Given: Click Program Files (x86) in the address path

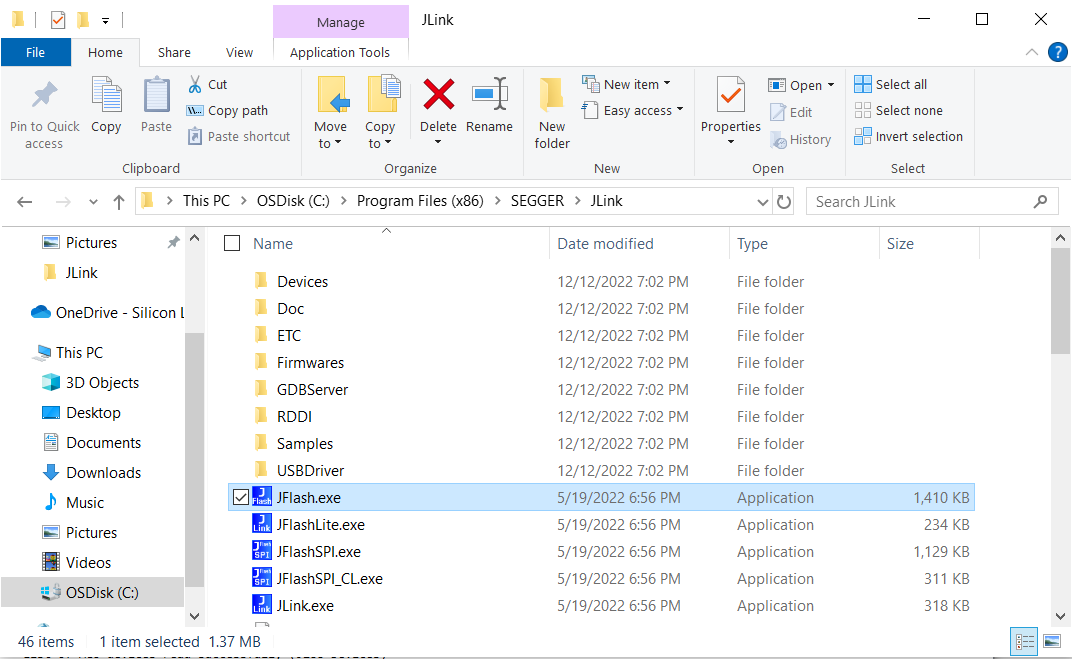Looking at the screenshot, I should pyautogui.click(x=420, y=201).
